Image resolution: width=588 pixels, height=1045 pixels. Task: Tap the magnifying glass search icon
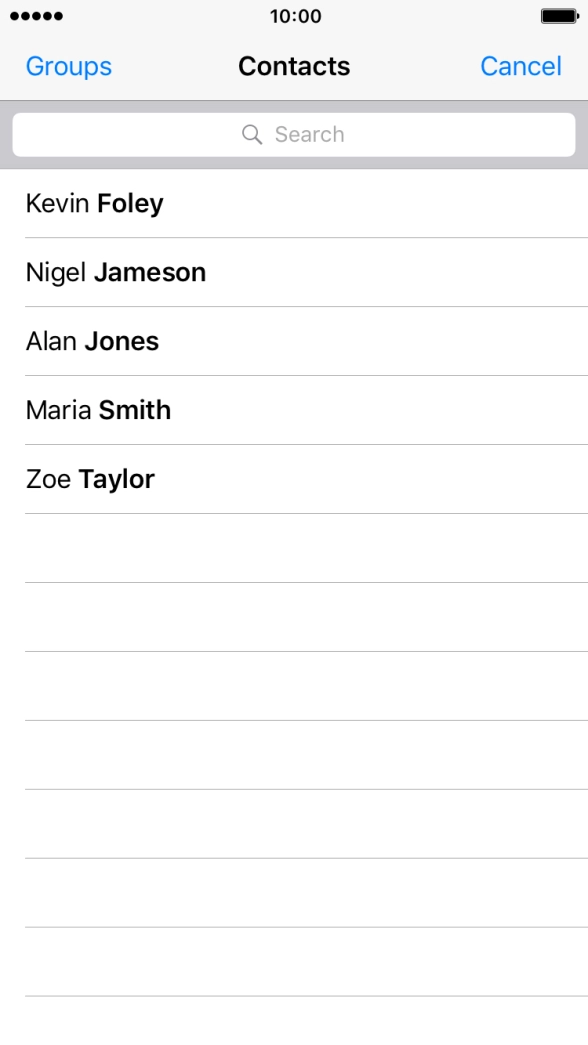tap(251, 134)
